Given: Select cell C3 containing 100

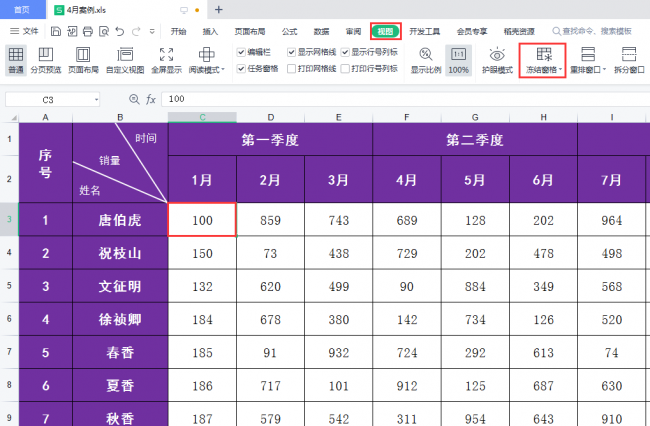Looking at the screenshot, I should 202,220.
